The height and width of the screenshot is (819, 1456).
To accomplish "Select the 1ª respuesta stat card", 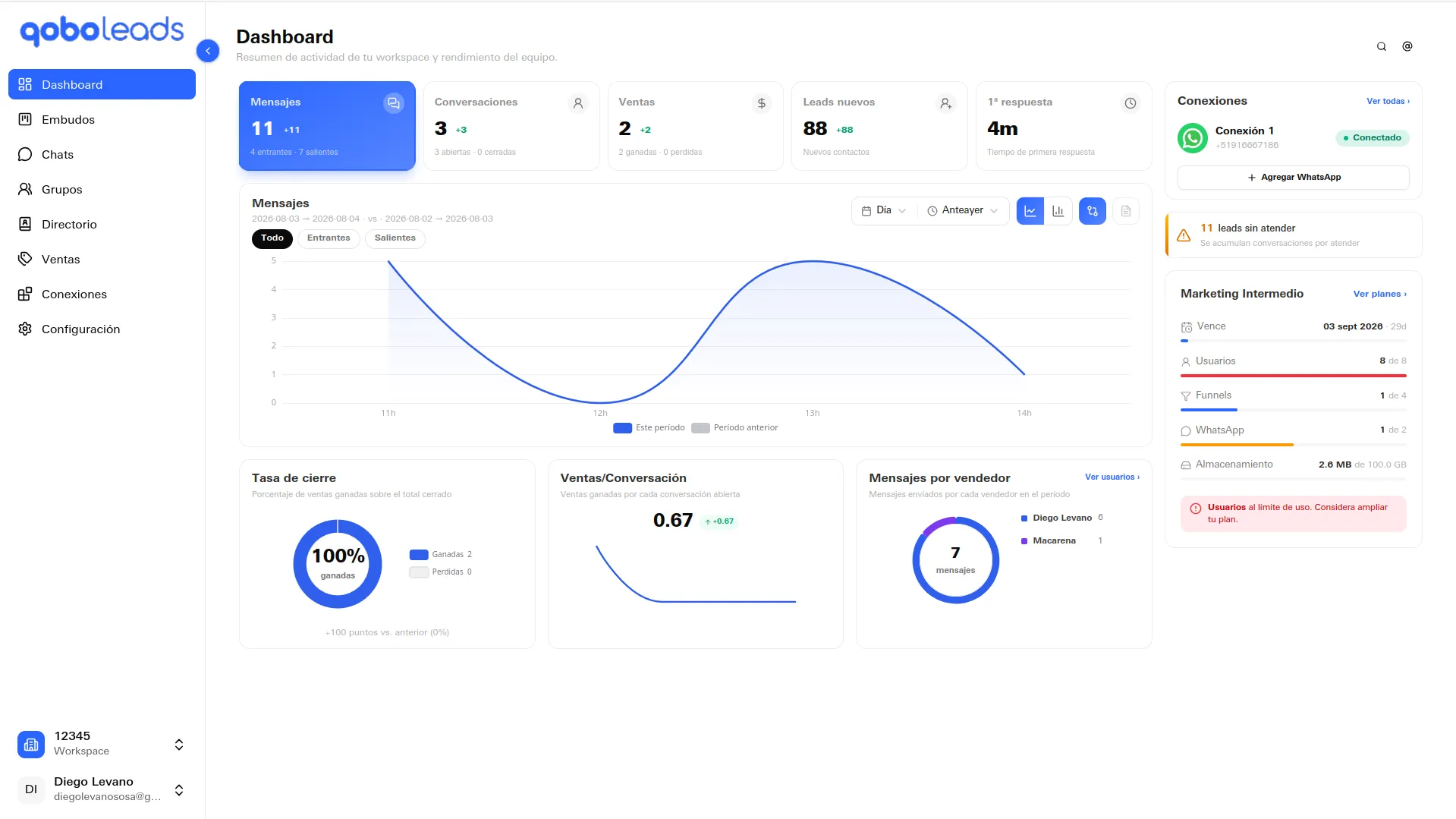I will 1064,126.
